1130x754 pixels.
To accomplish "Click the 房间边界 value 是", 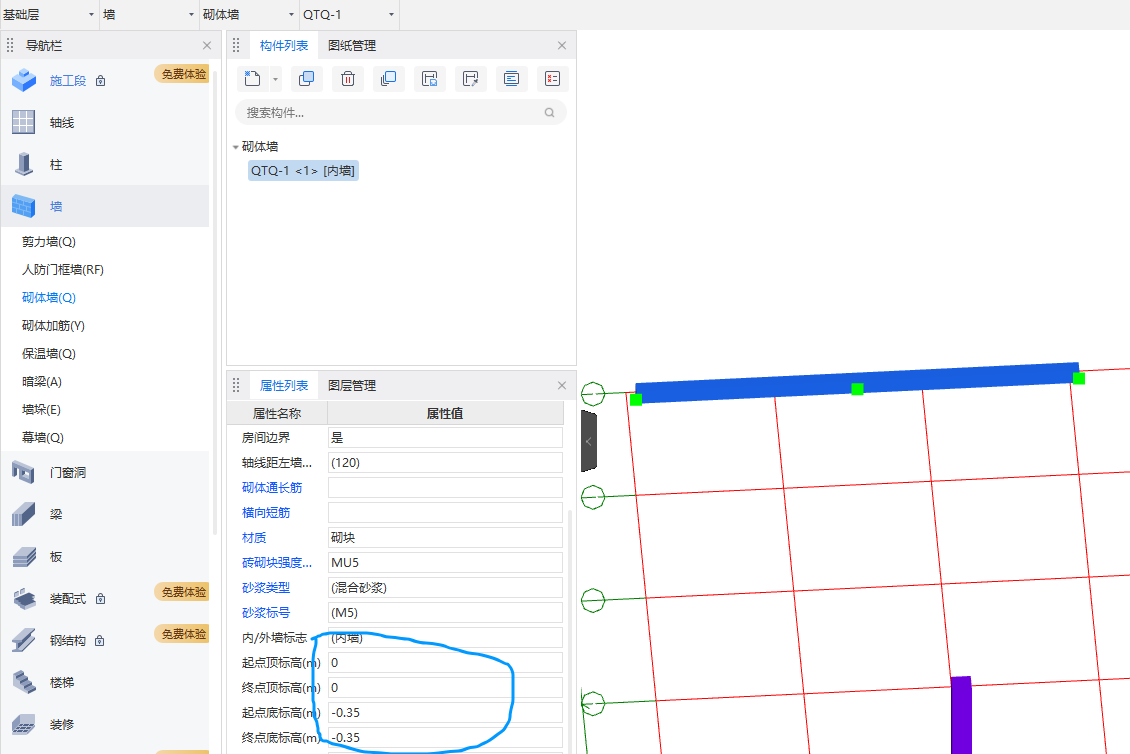I will click(445, 438).
